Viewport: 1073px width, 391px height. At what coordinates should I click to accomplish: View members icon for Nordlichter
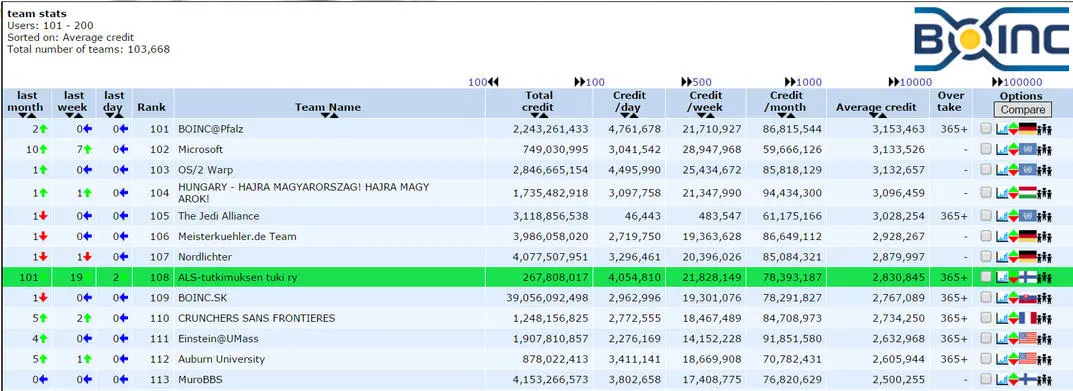click(1044, 257)
